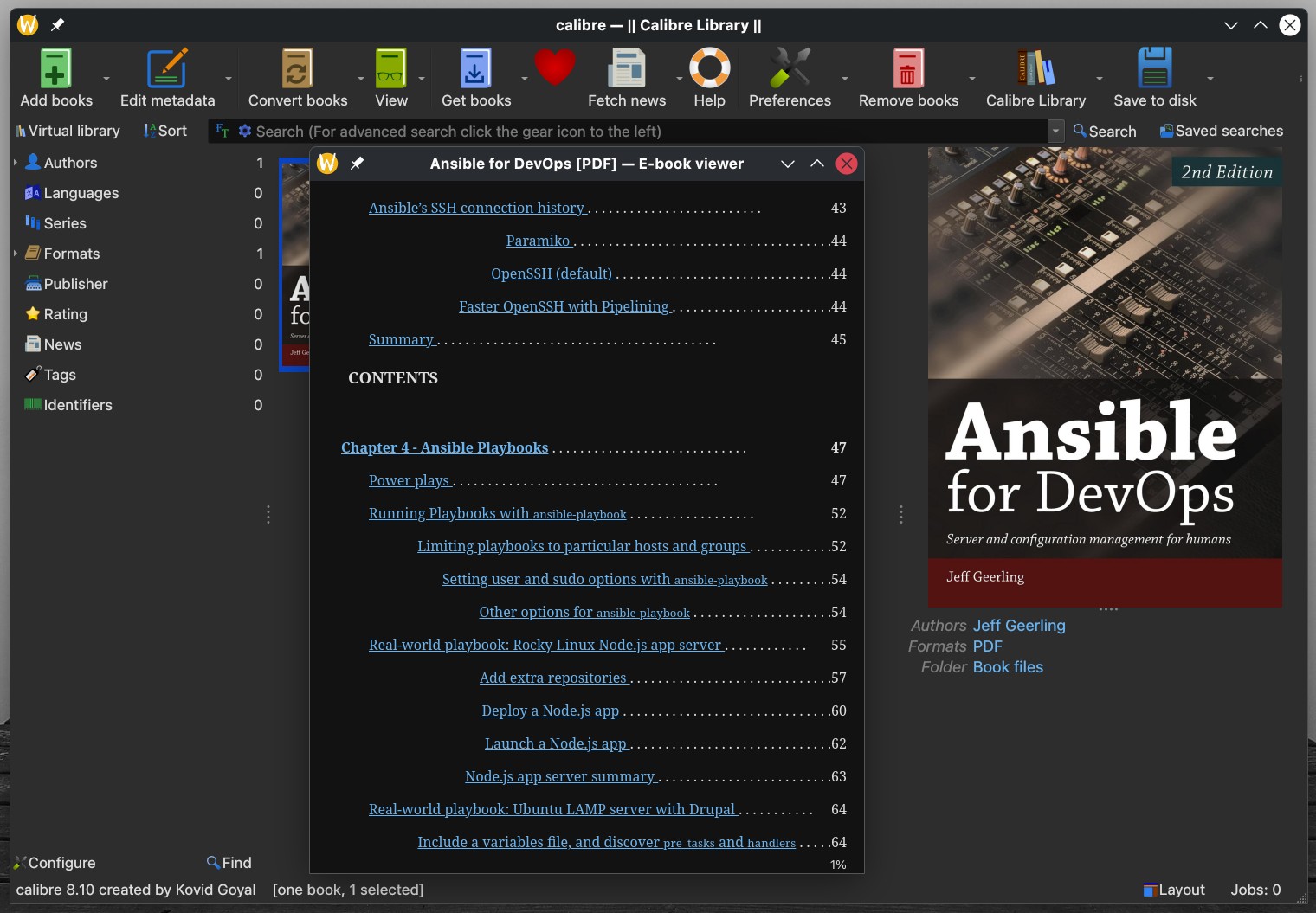
Task: Open View dropdown arrow
Action: tap(422, 79)
